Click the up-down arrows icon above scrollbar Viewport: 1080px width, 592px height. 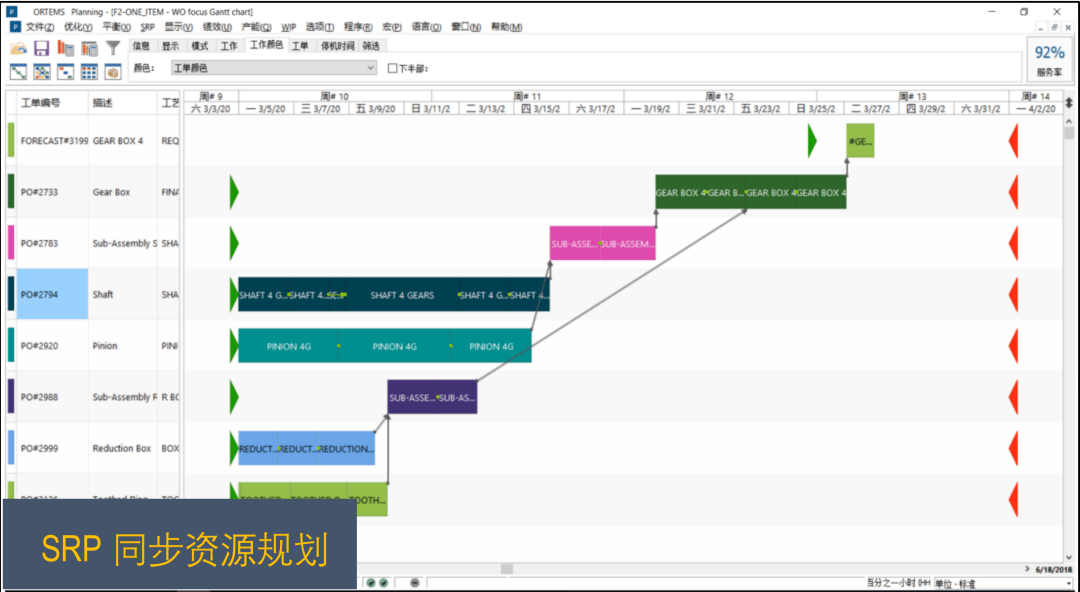(x=1069, y=102)
